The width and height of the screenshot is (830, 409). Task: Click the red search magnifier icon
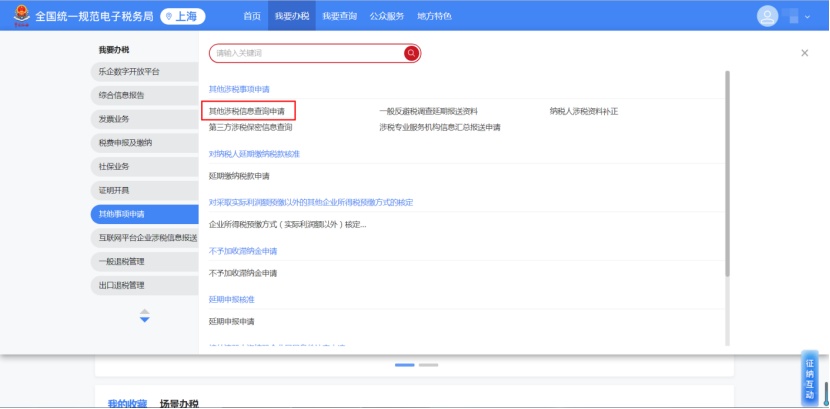click(411, 53)
